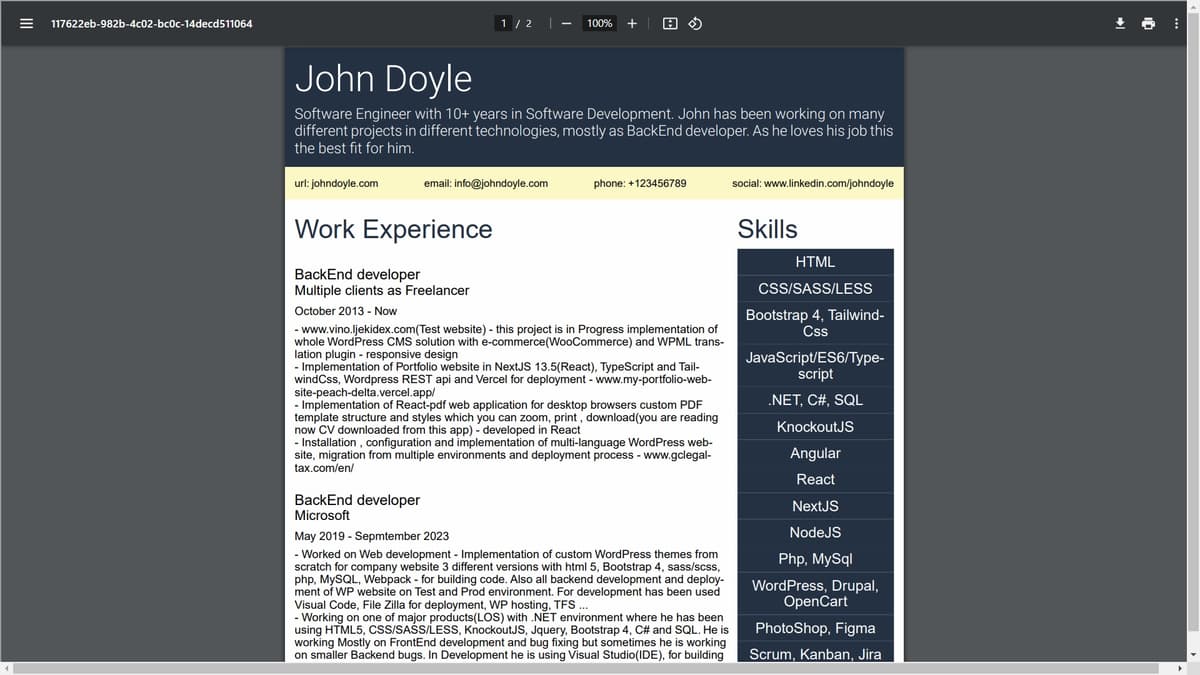Click the vertical scrollbar down arrow

[x=1191, y=653]
